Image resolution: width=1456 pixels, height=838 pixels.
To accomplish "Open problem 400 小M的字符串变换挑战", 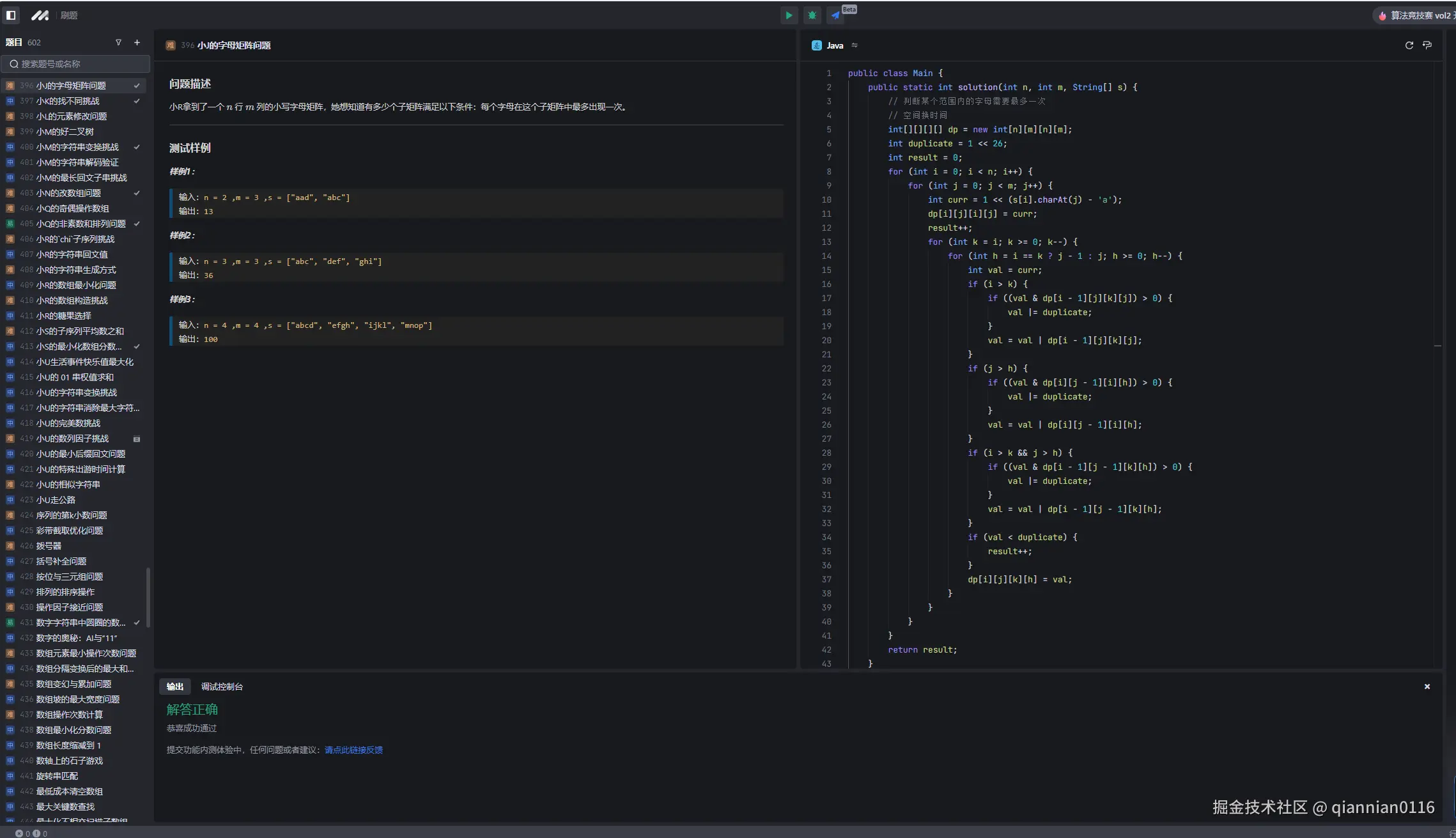I will [77, 147].
